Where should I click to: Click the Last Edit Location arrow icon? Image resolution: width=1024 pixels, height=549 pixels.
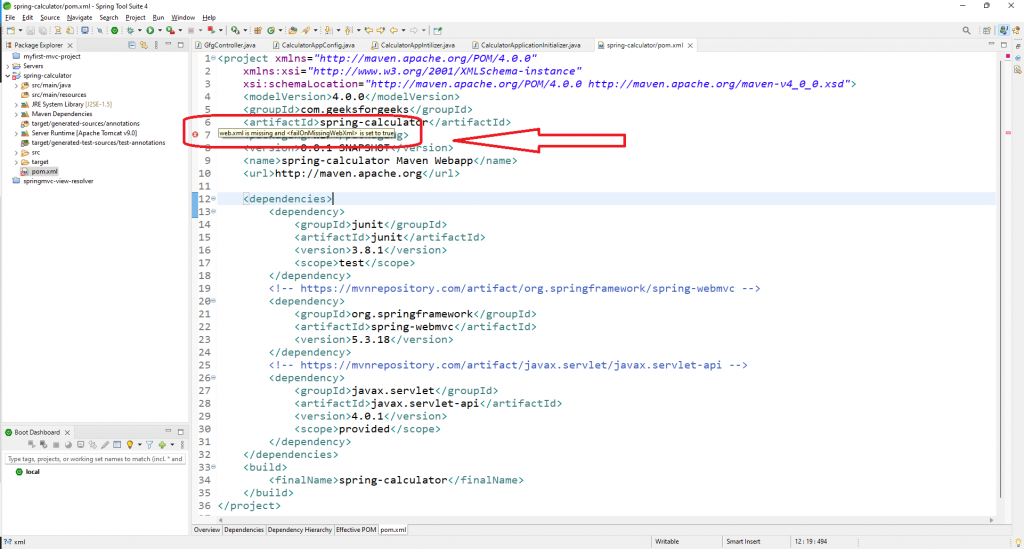[369, 30]
